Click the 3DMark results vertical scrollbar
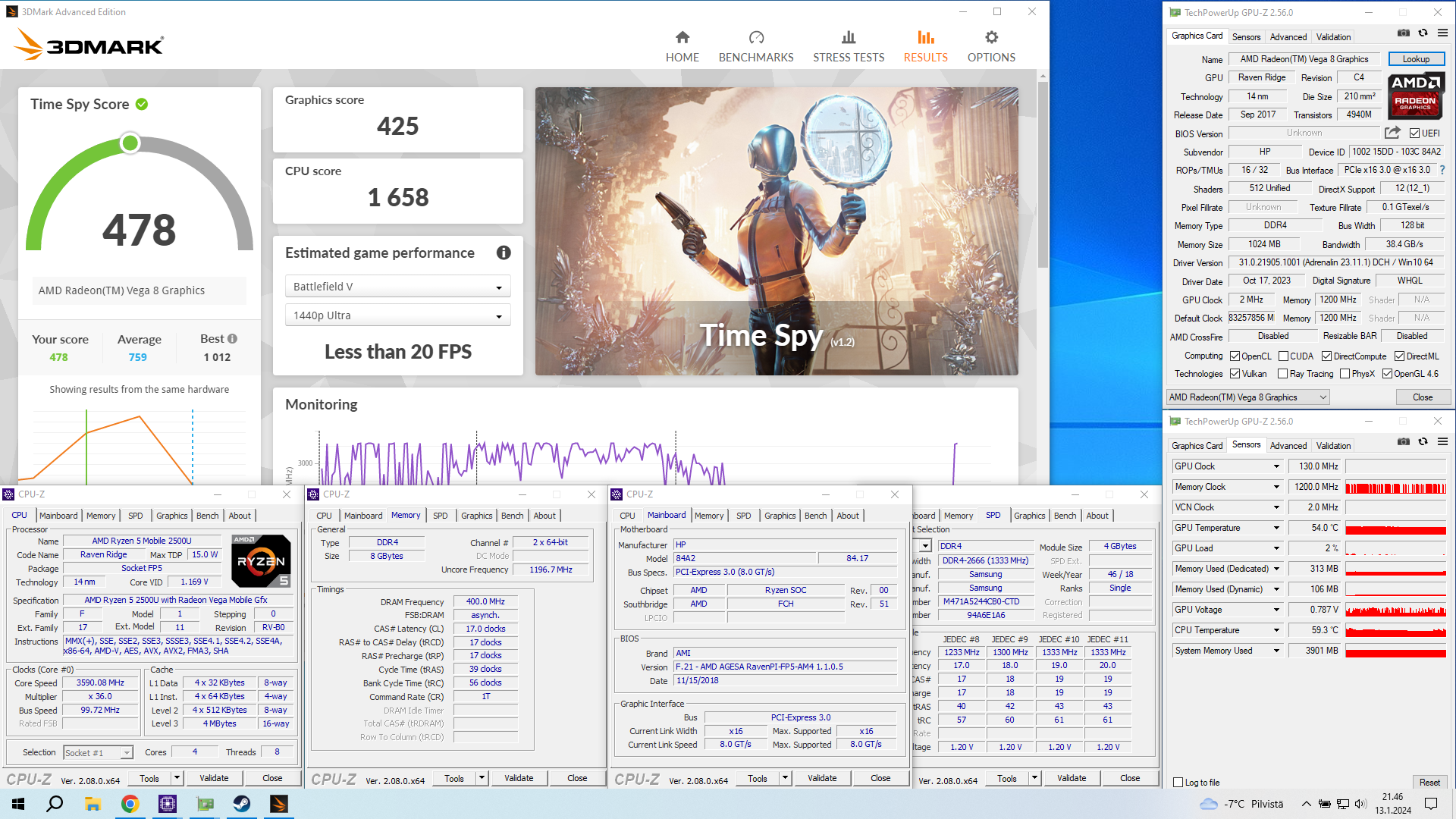1456x819 pixels. 1043,174
